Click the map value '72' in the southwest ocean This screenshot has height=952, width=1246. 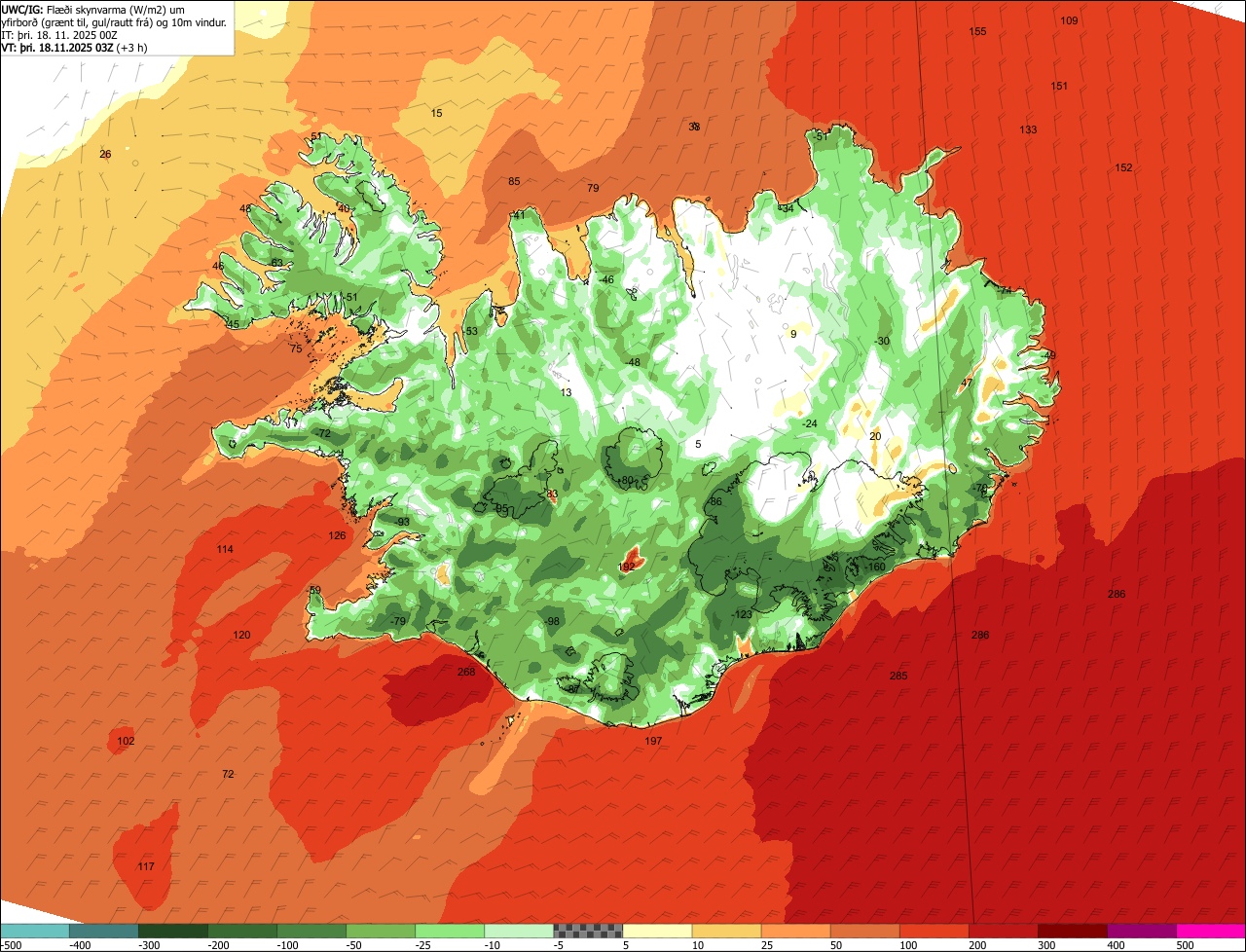[228, 775]
